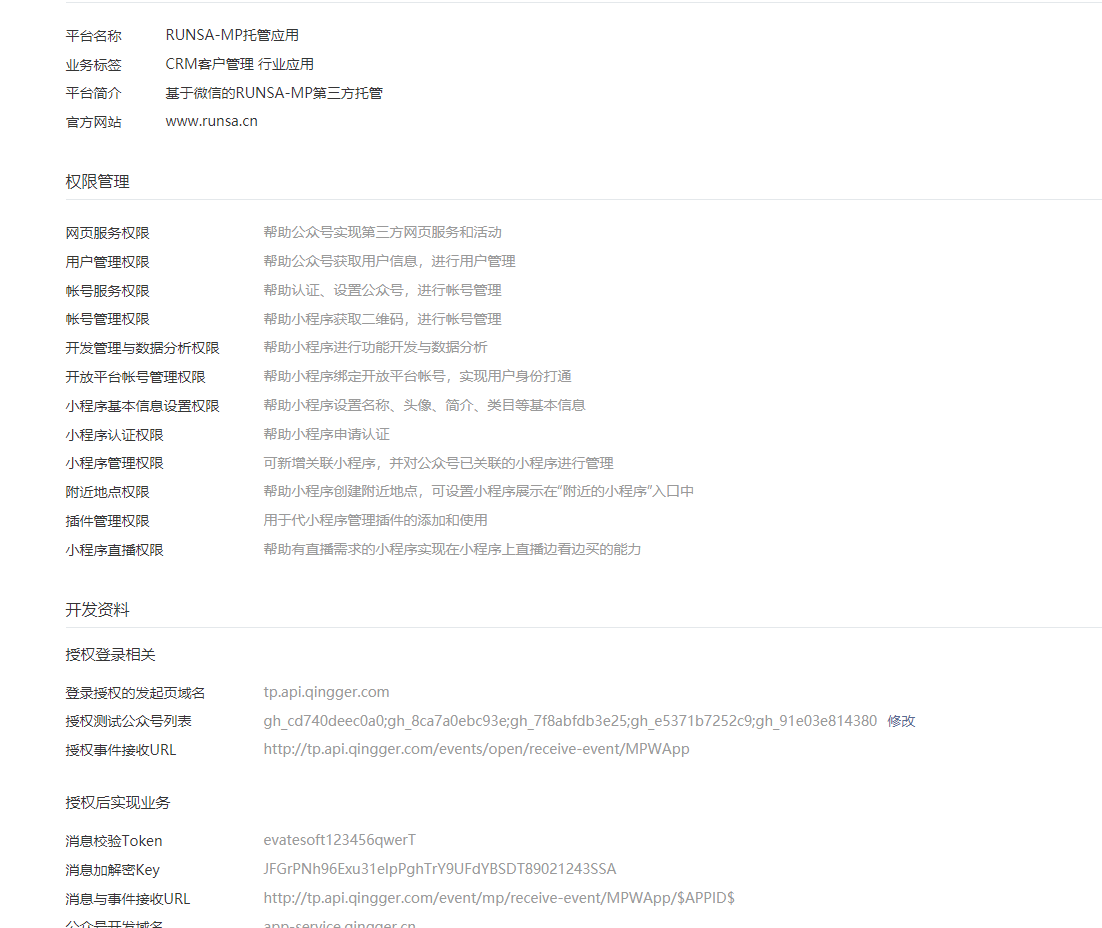1102x928 pixels.
Task: Click the message URL ending $APPID$
Action: point(499,898)
